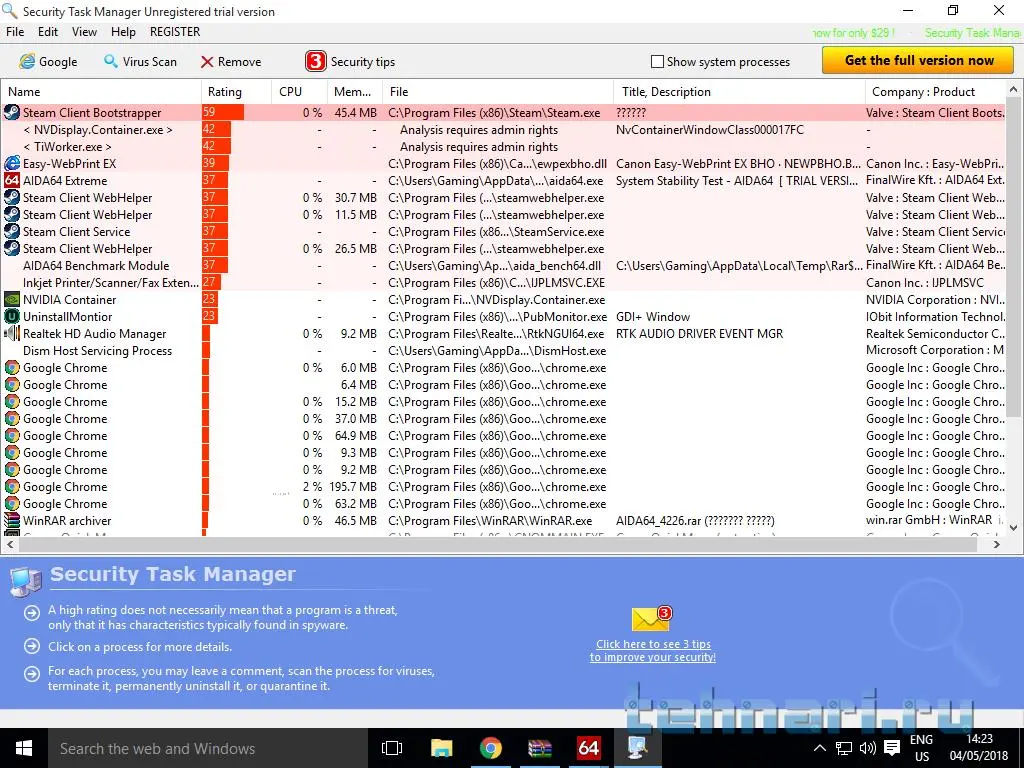The width and height of the screenshot is (1024, 768).
Task: Open the View menu
Action: [84, 32]
